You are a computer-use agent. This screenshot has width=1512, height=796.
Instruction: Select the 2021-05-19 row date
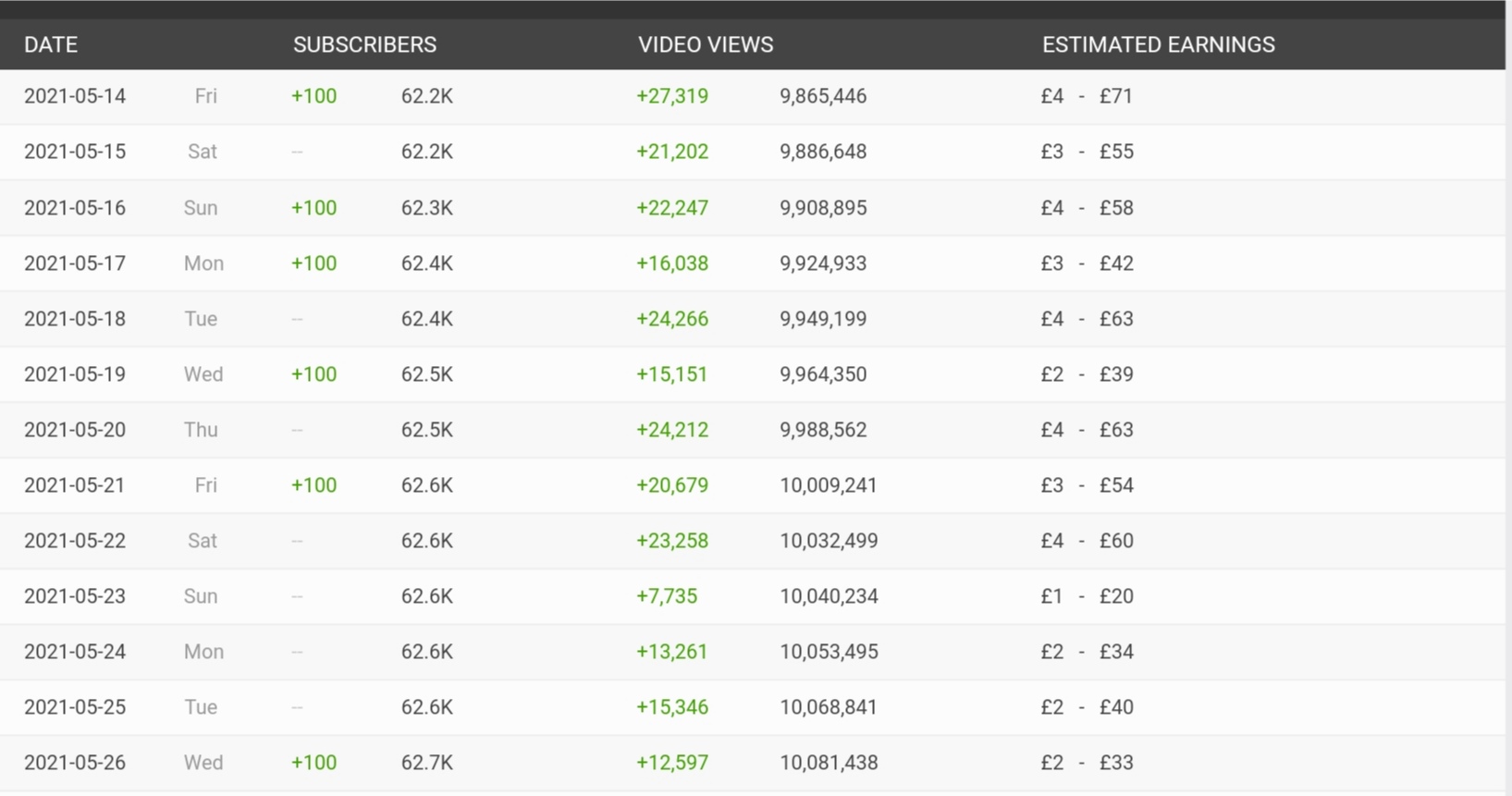click(x=75, y=374)
